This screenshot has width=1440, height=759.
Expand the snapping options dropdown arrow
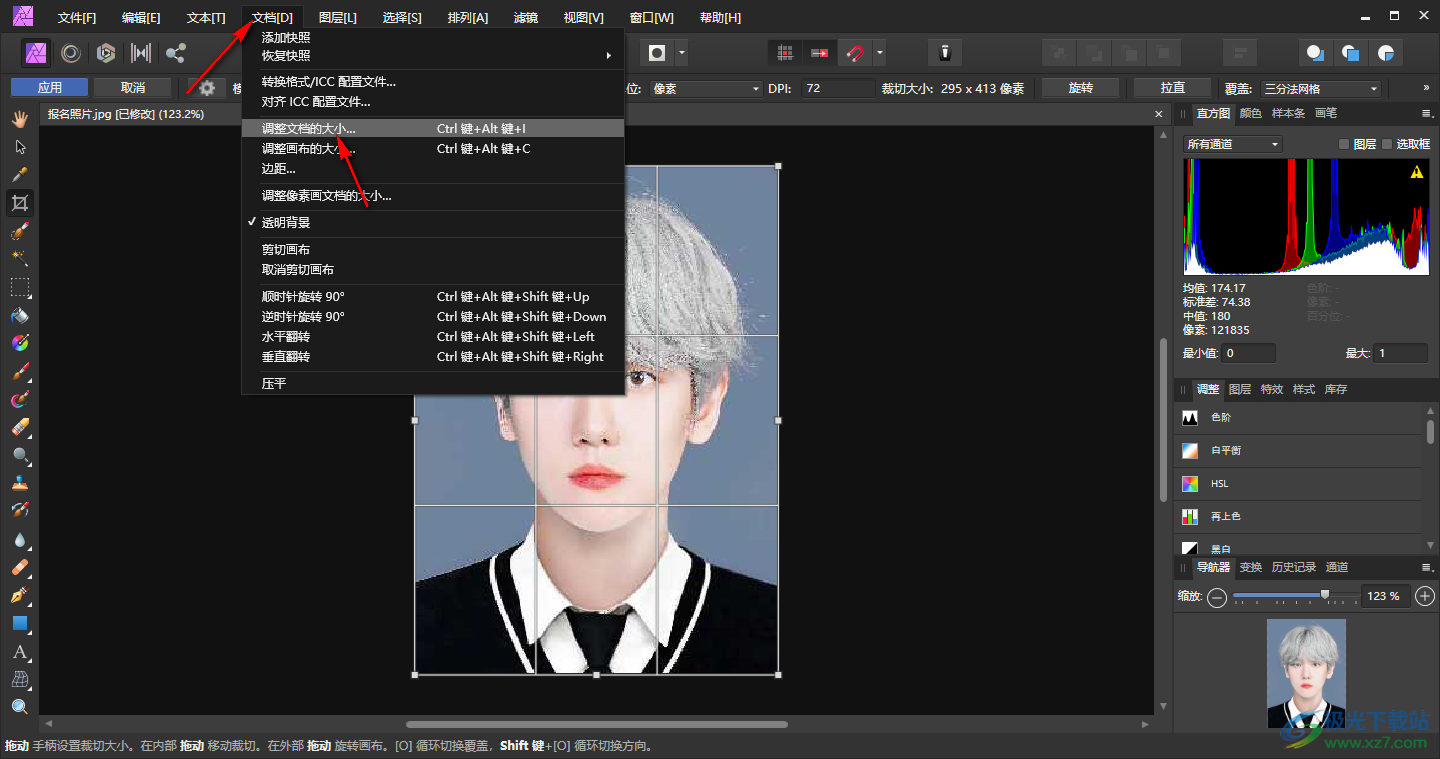[879, 53]
